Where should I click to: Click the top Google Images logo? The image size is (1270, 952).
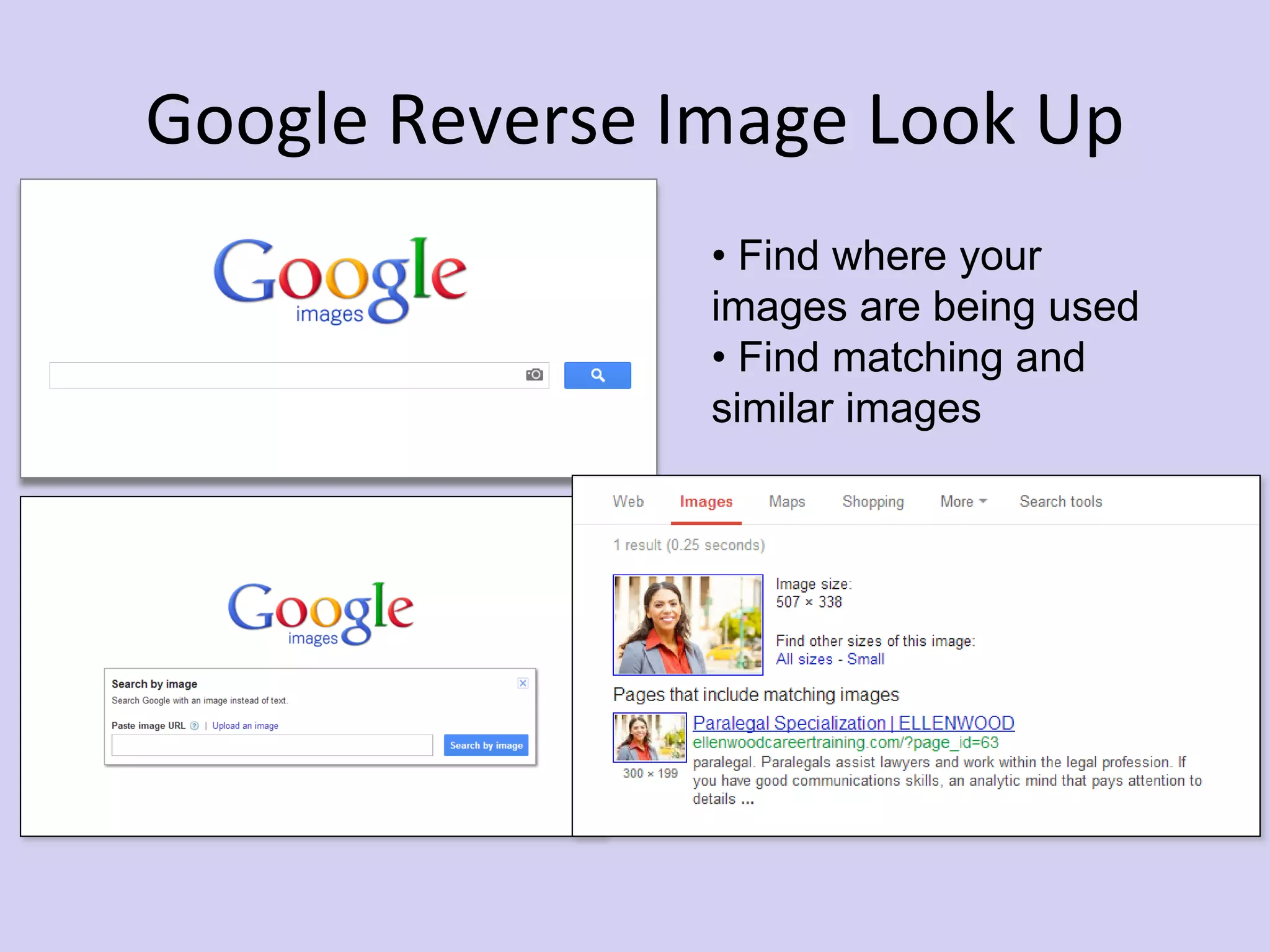[x=340, y=281]
